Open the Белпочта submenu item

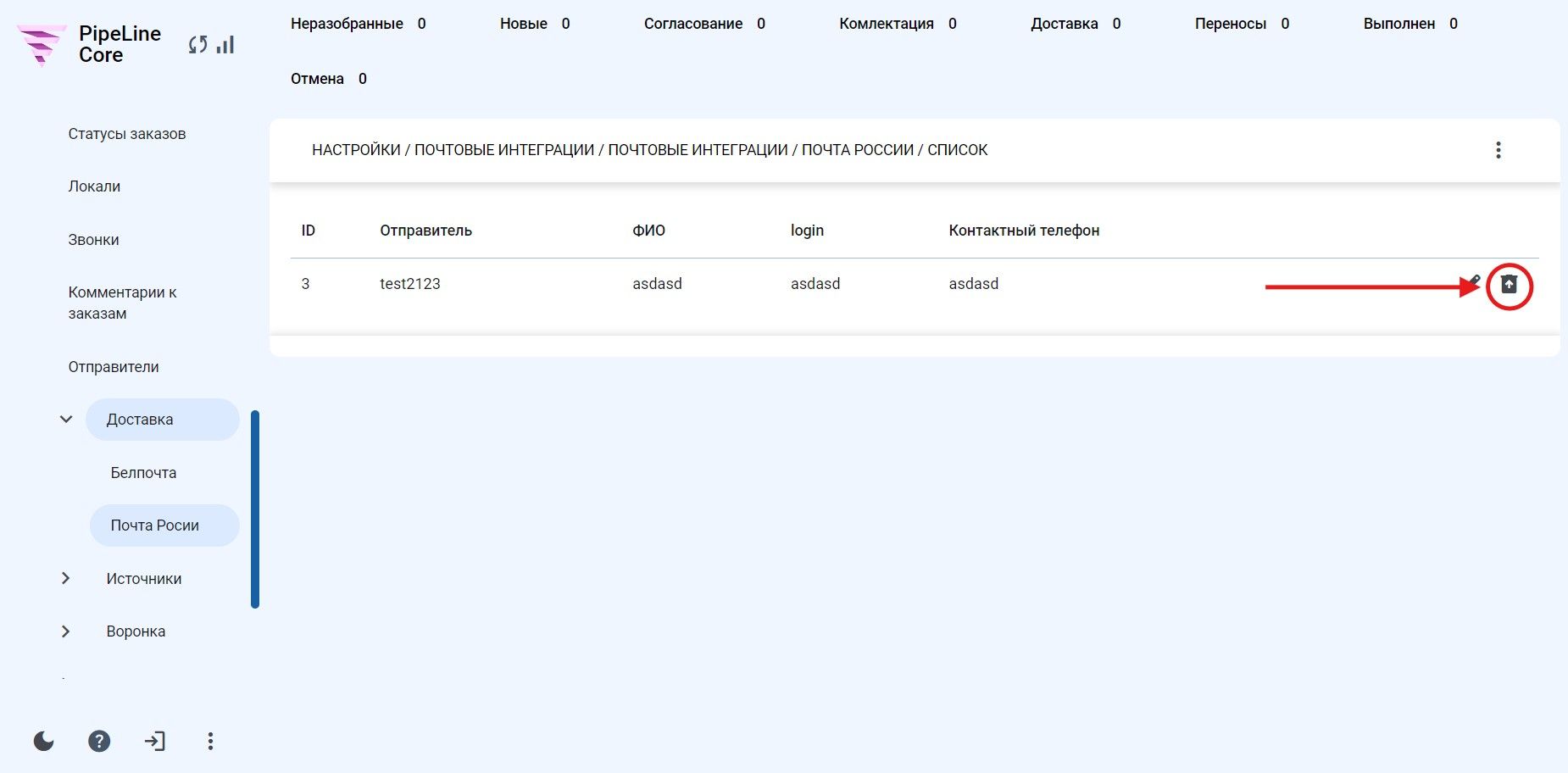(143, 473)
